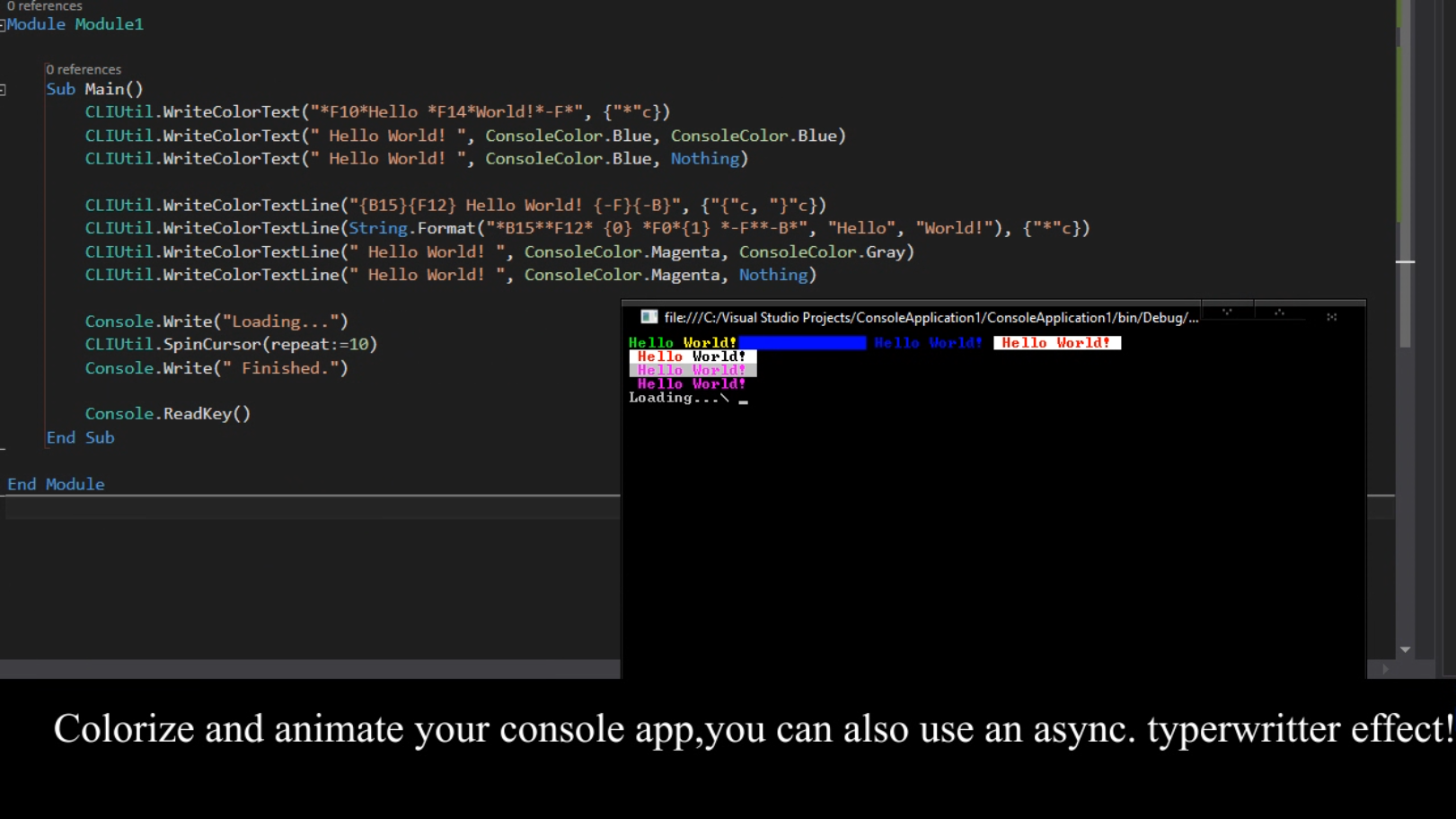Click '0 references' above Module Module1

(44, 7)
